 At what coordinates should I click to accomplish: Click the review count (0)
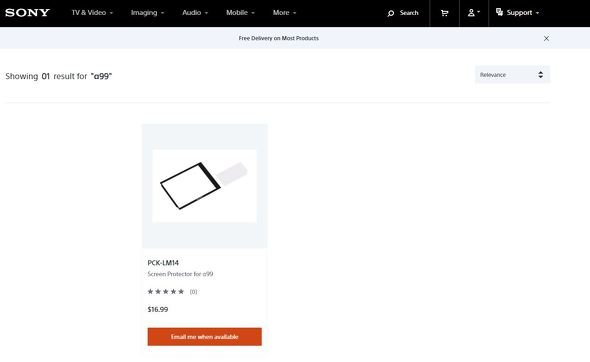pos(193,292)
